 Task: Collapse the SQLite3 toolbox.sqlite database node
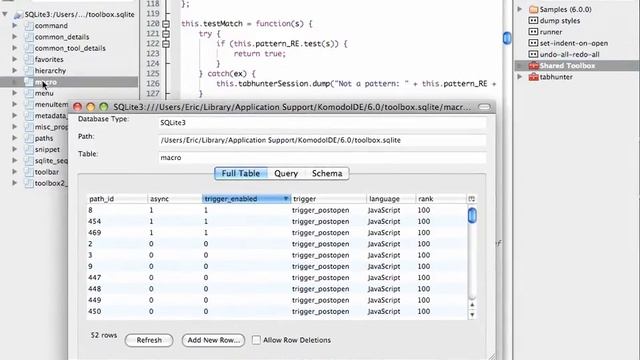pos(5,14)
